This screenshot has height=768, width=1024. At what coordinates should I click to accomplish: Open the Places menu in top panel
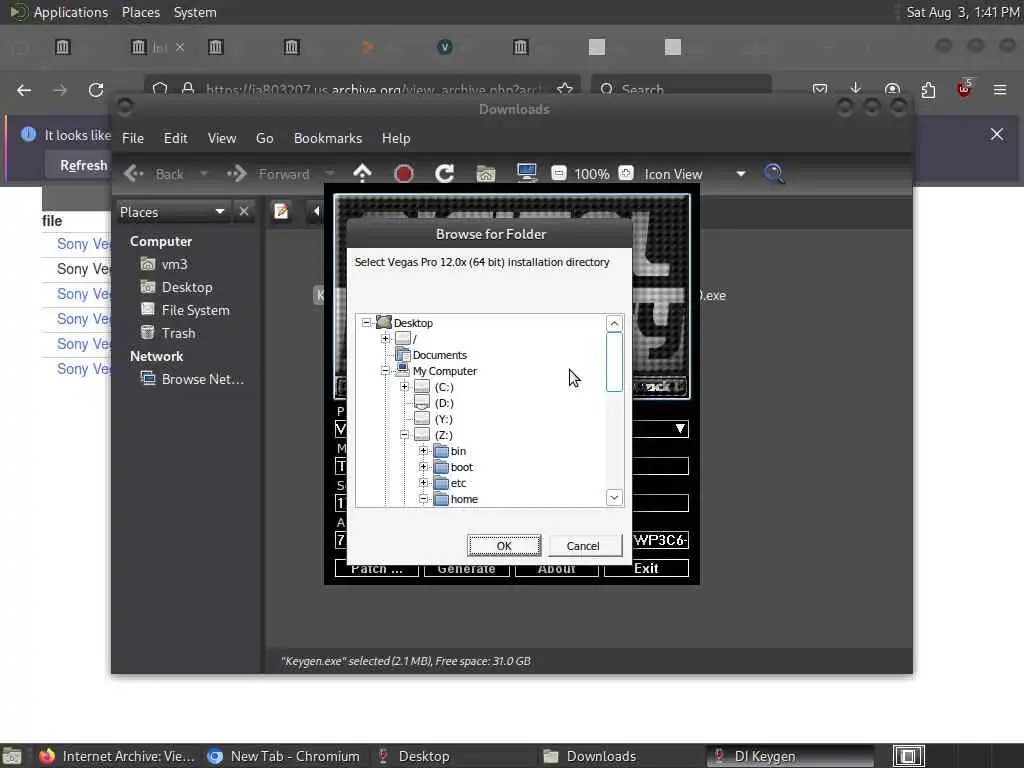(x=140, y=12)
